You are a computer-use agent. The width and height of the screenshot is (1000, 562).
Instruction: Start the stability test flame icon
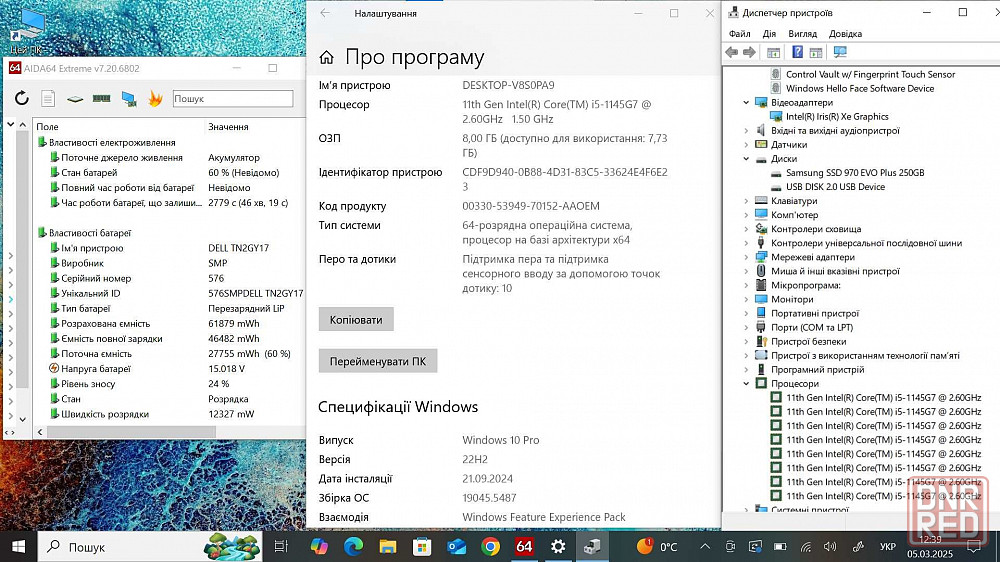(x=155, y=98)
